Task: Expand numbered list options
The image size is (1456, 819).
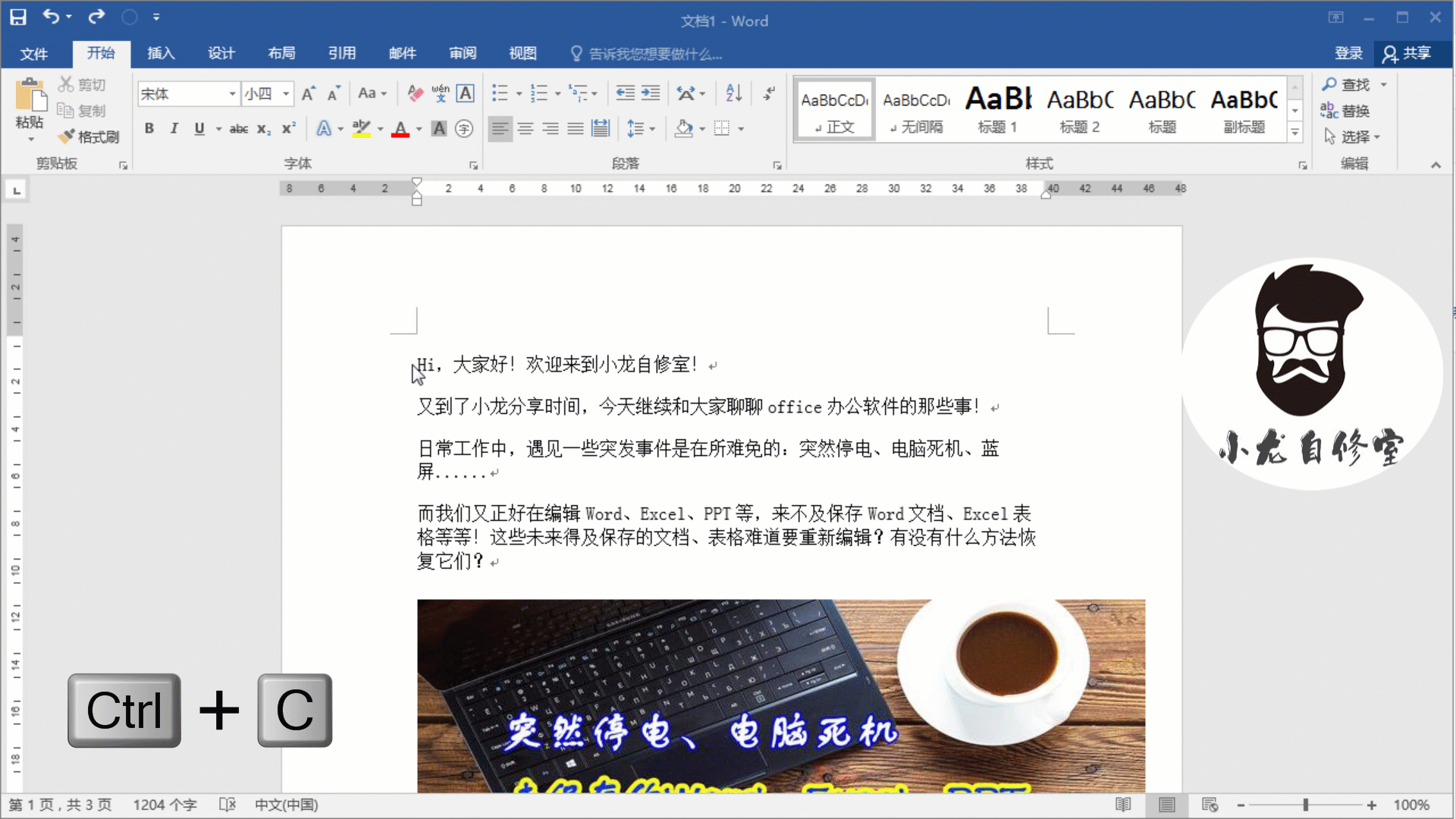Action: click(558, 94)
